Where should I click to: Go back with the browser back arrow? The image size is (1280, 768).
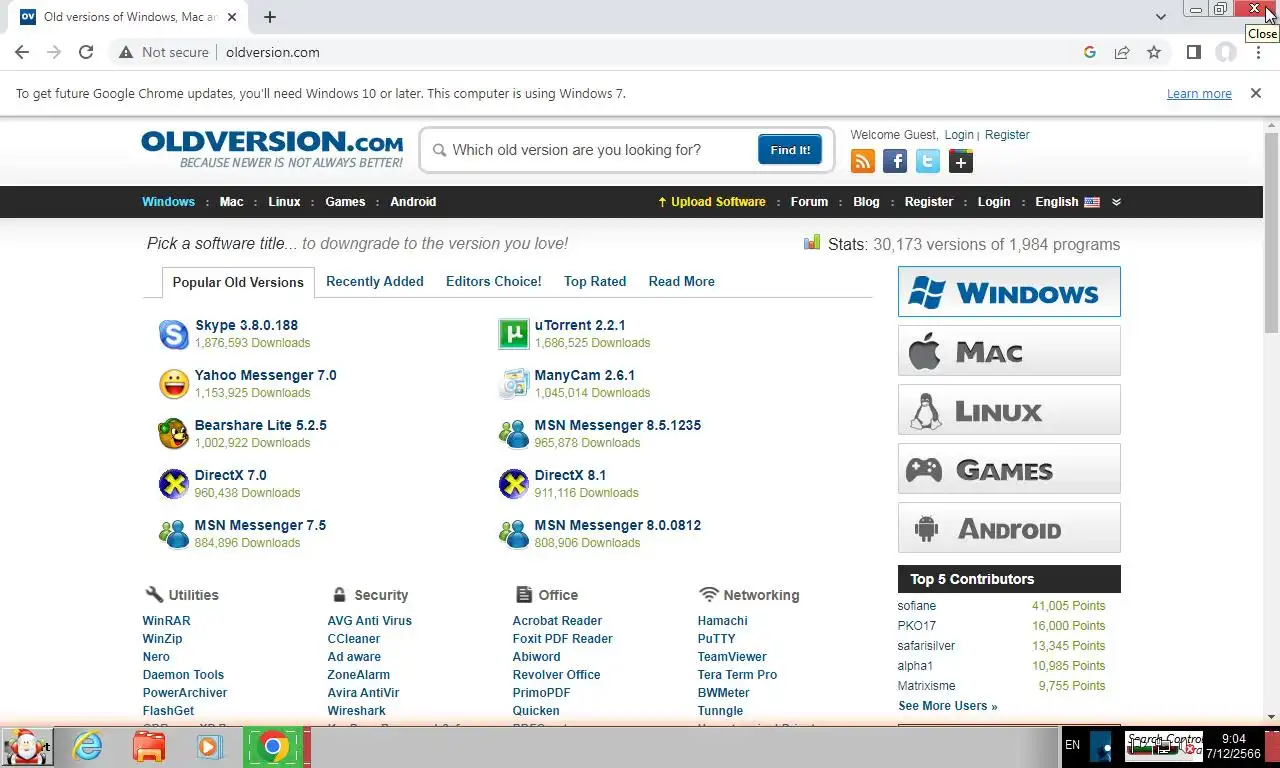(x=22, y=52)
